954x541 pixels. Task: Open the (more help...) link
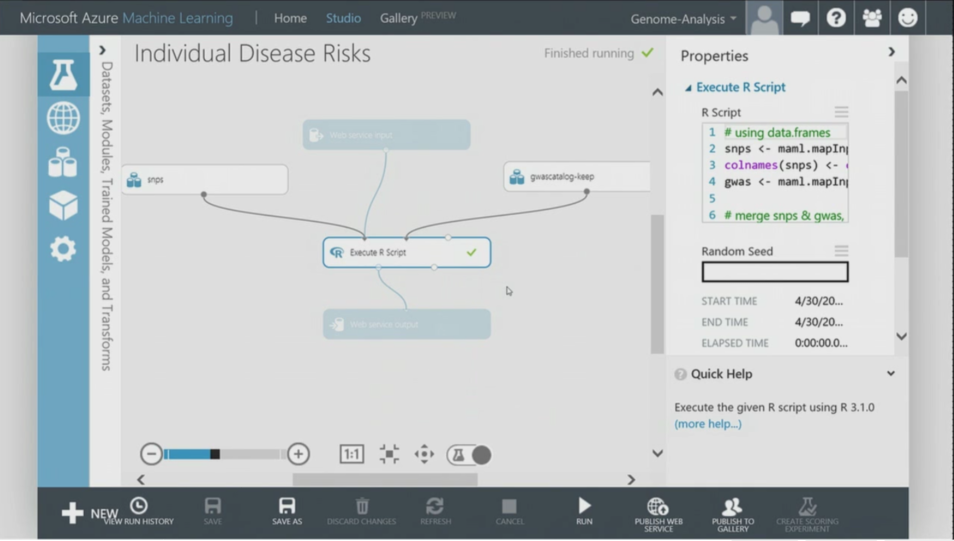tap(708, 424)
